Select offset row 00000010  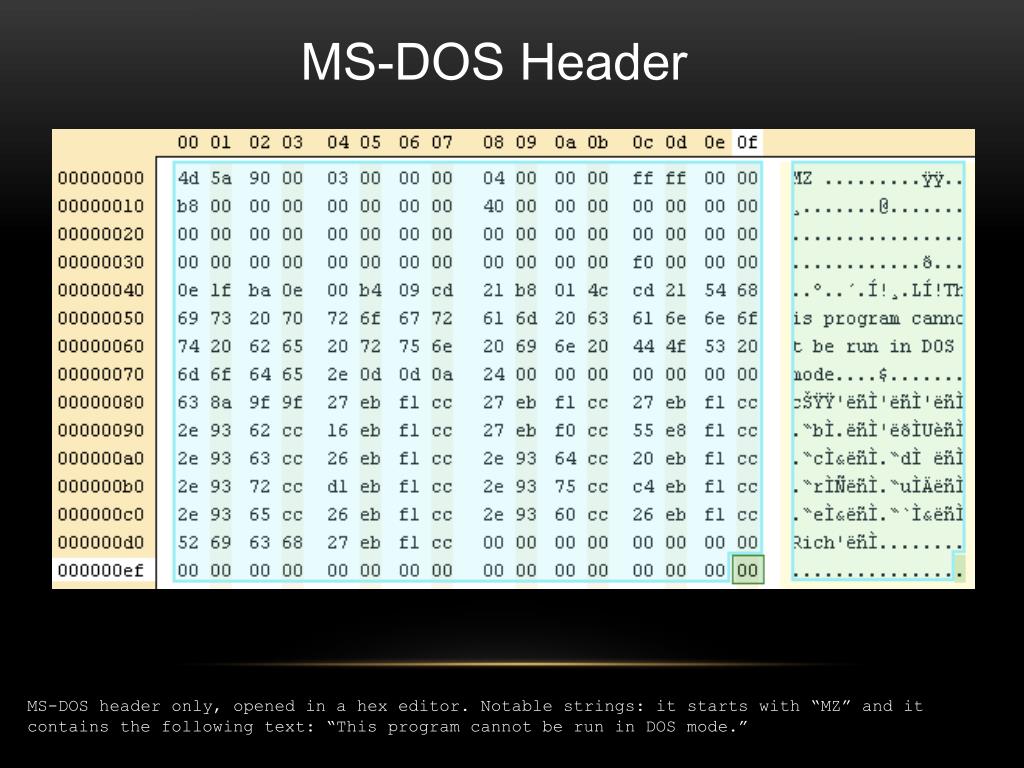click(x=101, y=206)
